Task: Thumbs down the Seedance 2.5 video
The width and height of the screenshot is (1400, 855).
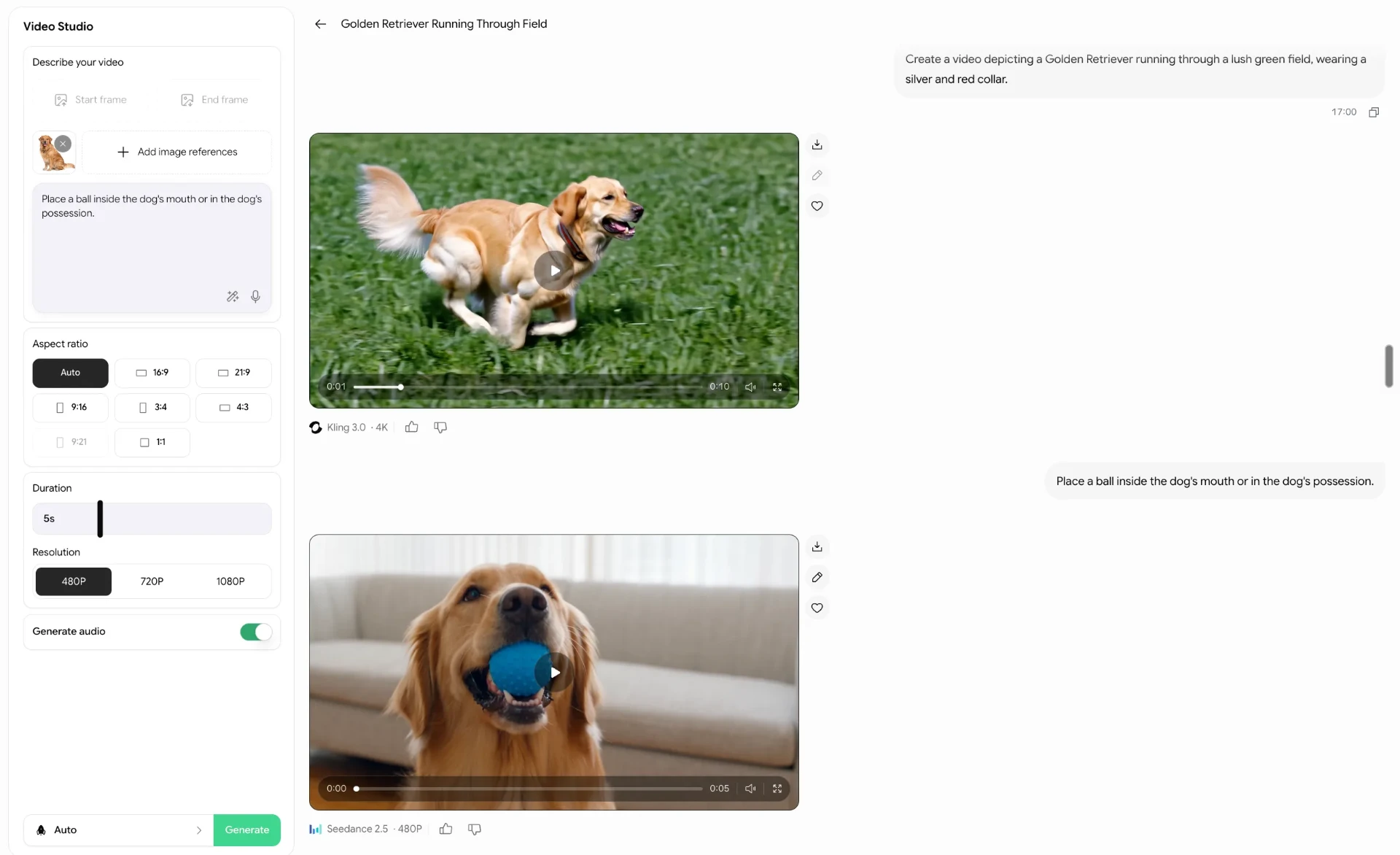Action: click(475, 829)
